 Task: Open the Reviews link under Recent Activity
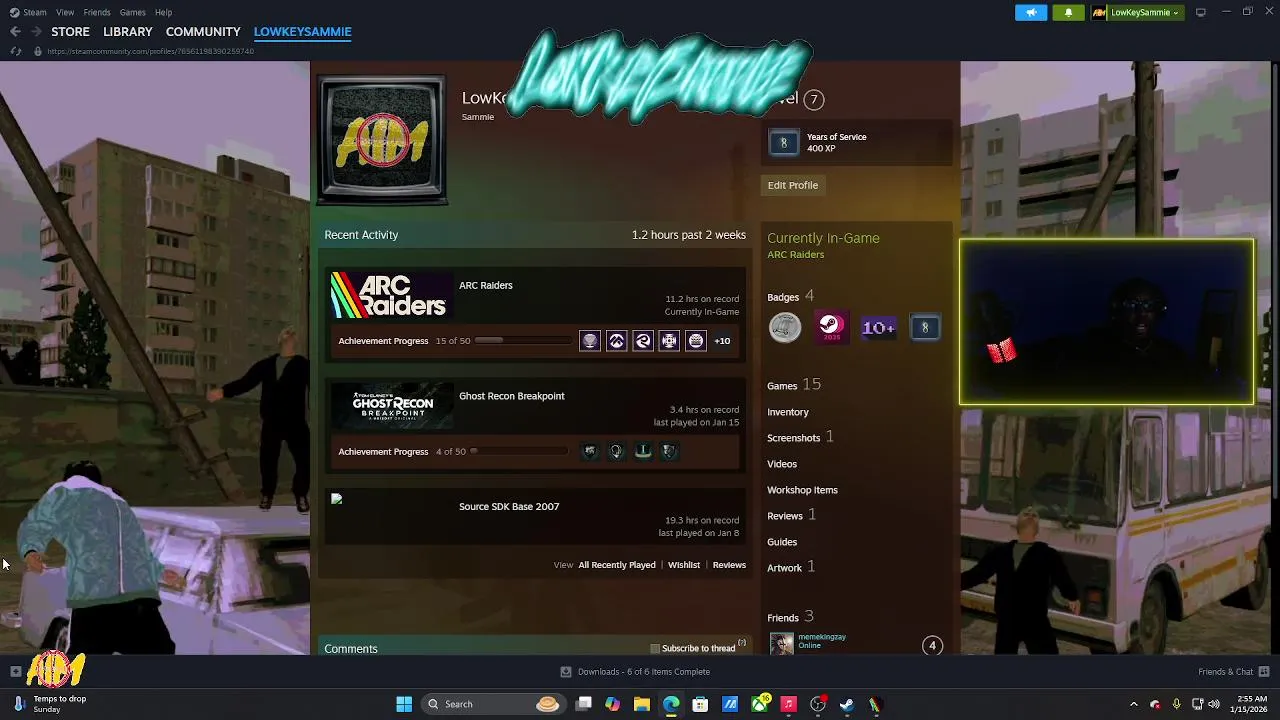(729, 565)
